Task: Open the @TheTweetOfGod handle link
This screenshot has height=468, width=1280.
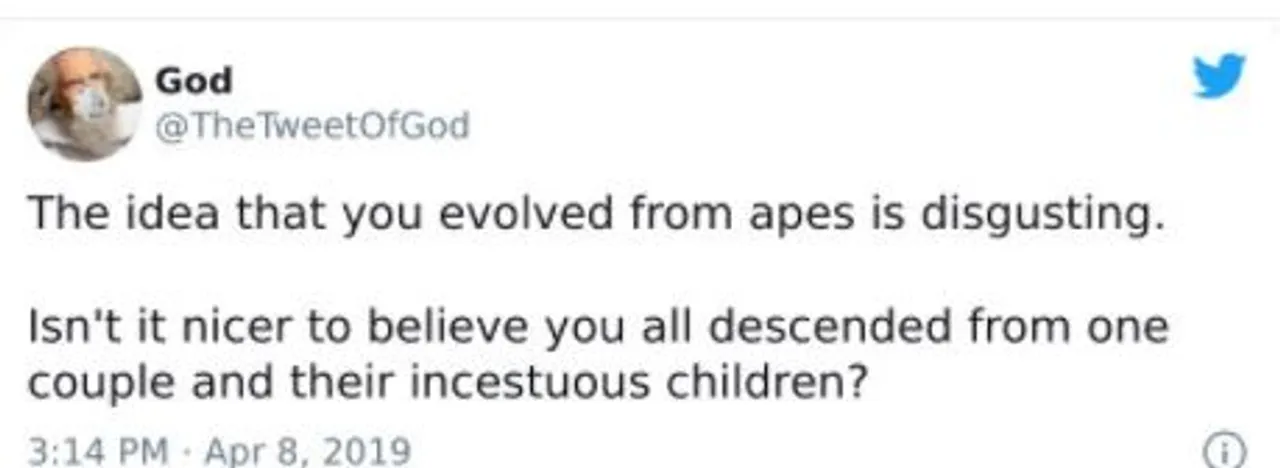Action: click(x=311, y=127)
